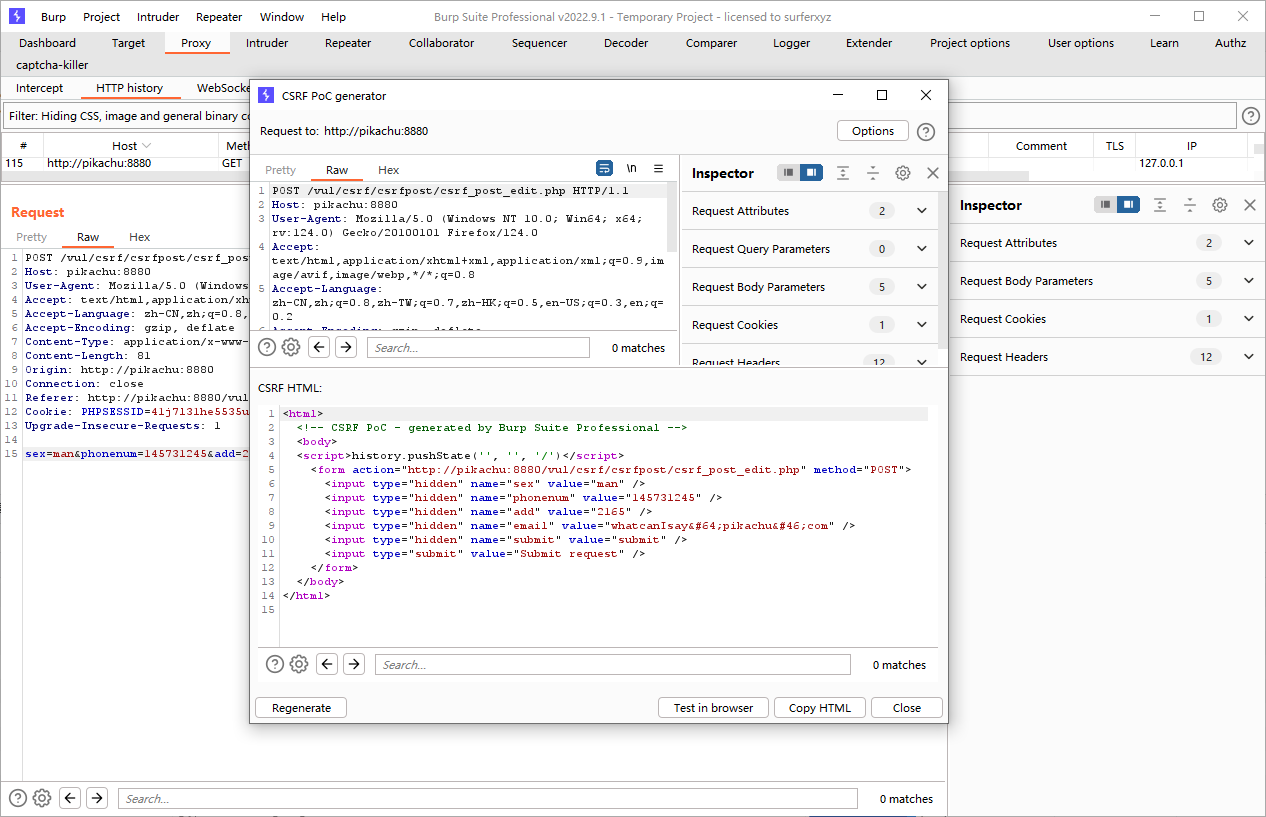Click Options button in CSRF PoC generator

[873, 131]
